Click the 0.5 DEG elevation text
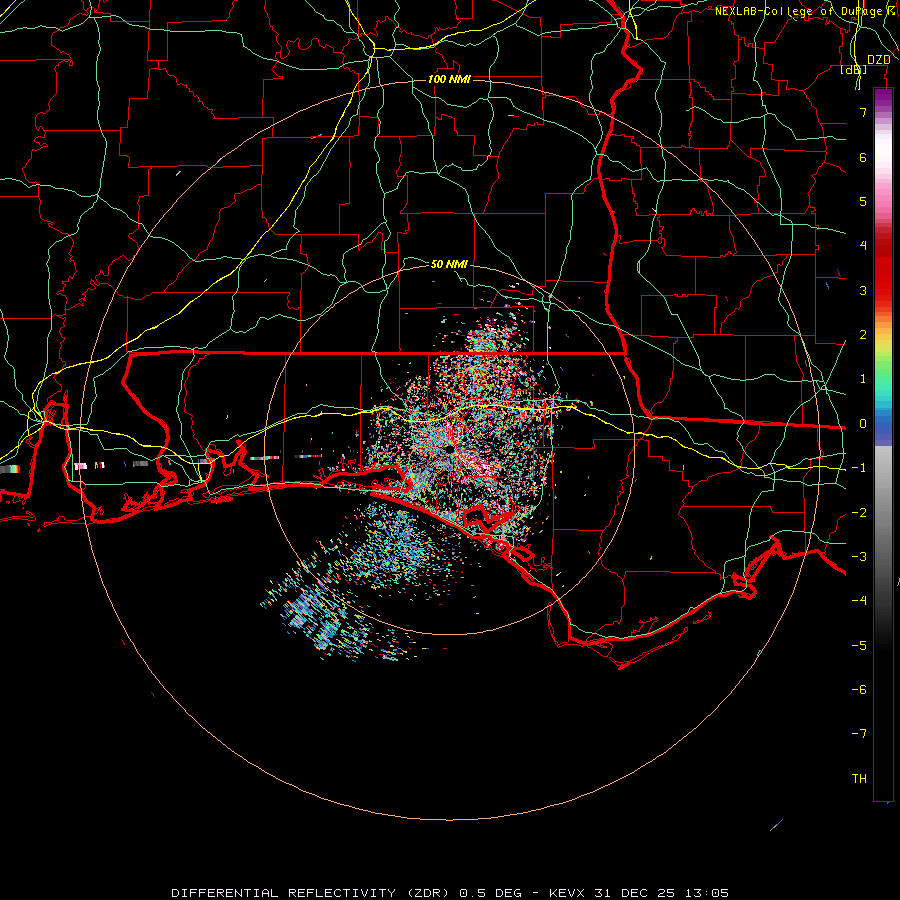The width and height of the screenshot is (900, 900). click(490, 893)
